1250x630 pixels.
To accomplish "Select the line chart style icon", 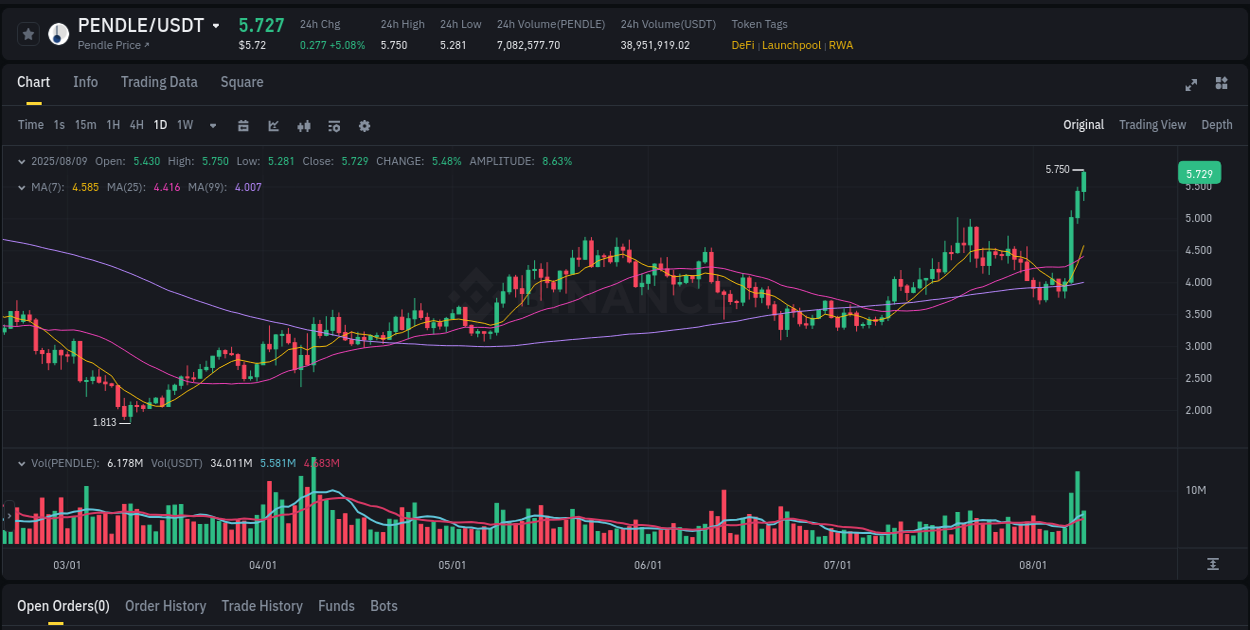I will point(273,125).
